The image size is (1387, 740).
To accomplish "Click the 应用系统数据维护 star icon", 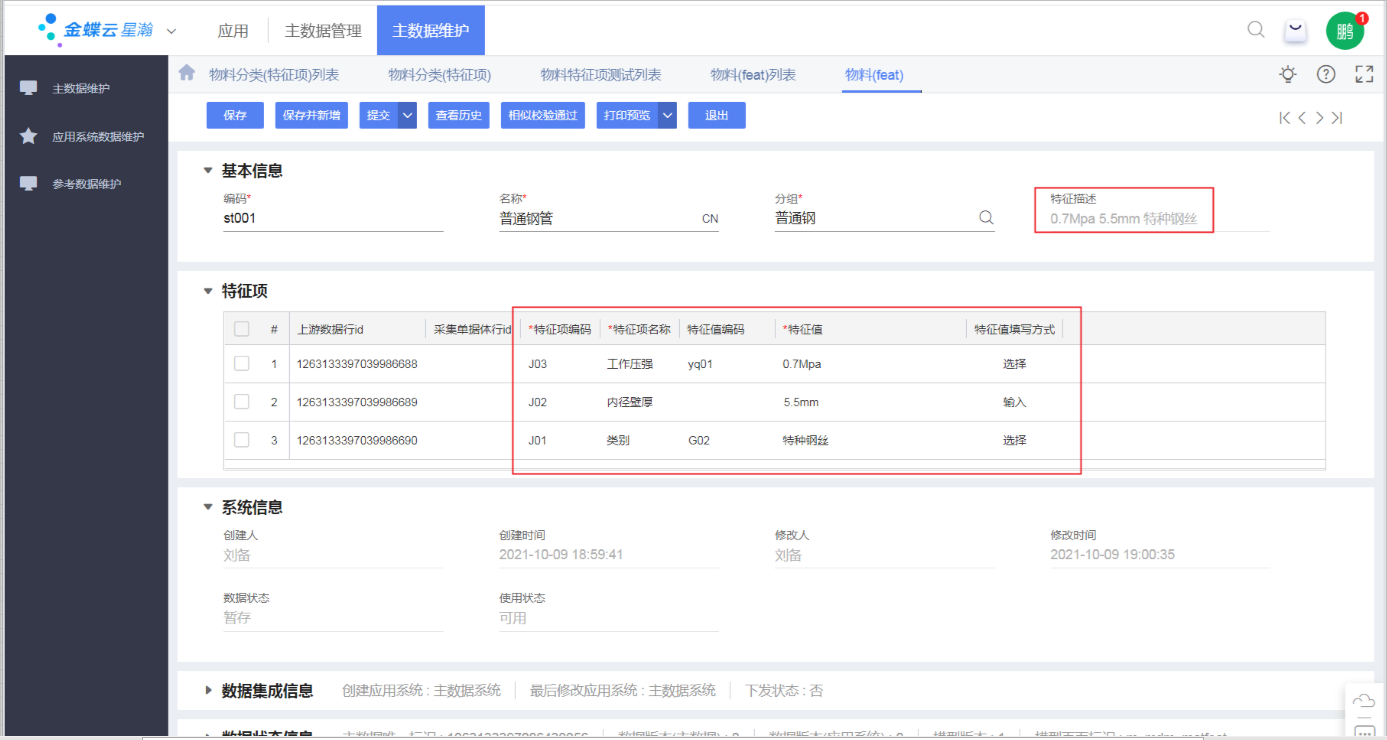I will point(28,136).
